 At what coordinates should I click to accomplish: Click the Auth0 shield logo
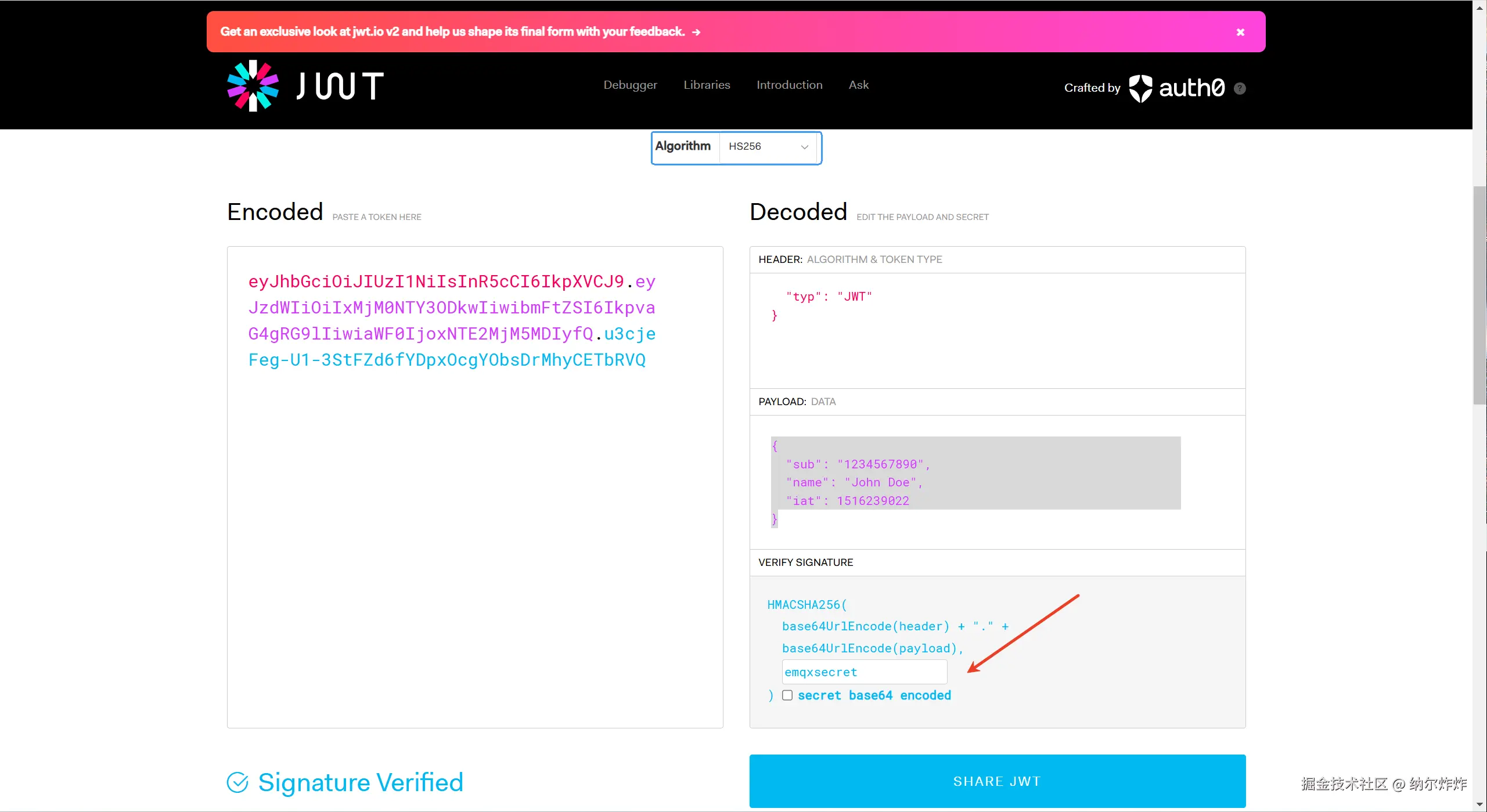pyautogui.click(x=1140, y=88)
